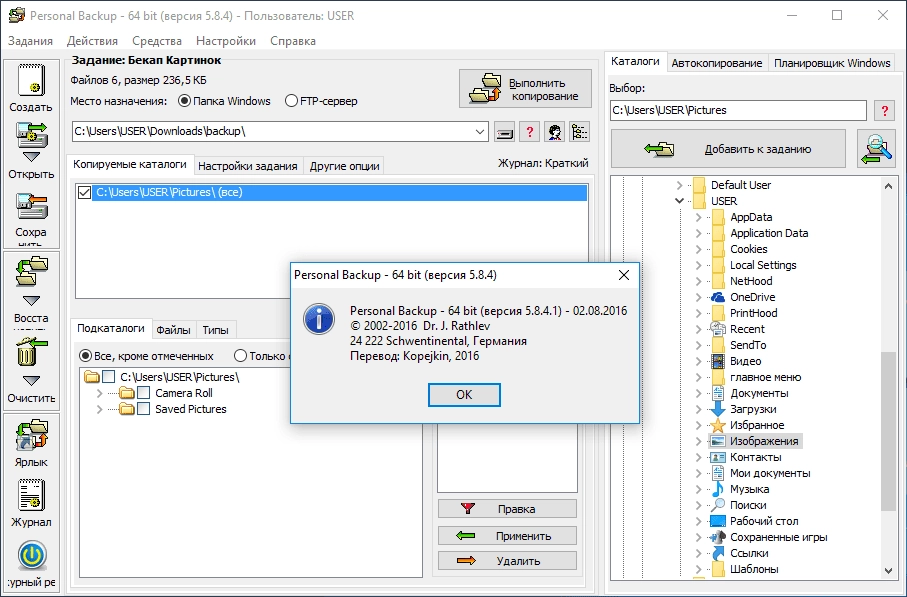The image size is (907, 597).
Task: Collapse the USER folder in tree
Action: coord(680,201)
